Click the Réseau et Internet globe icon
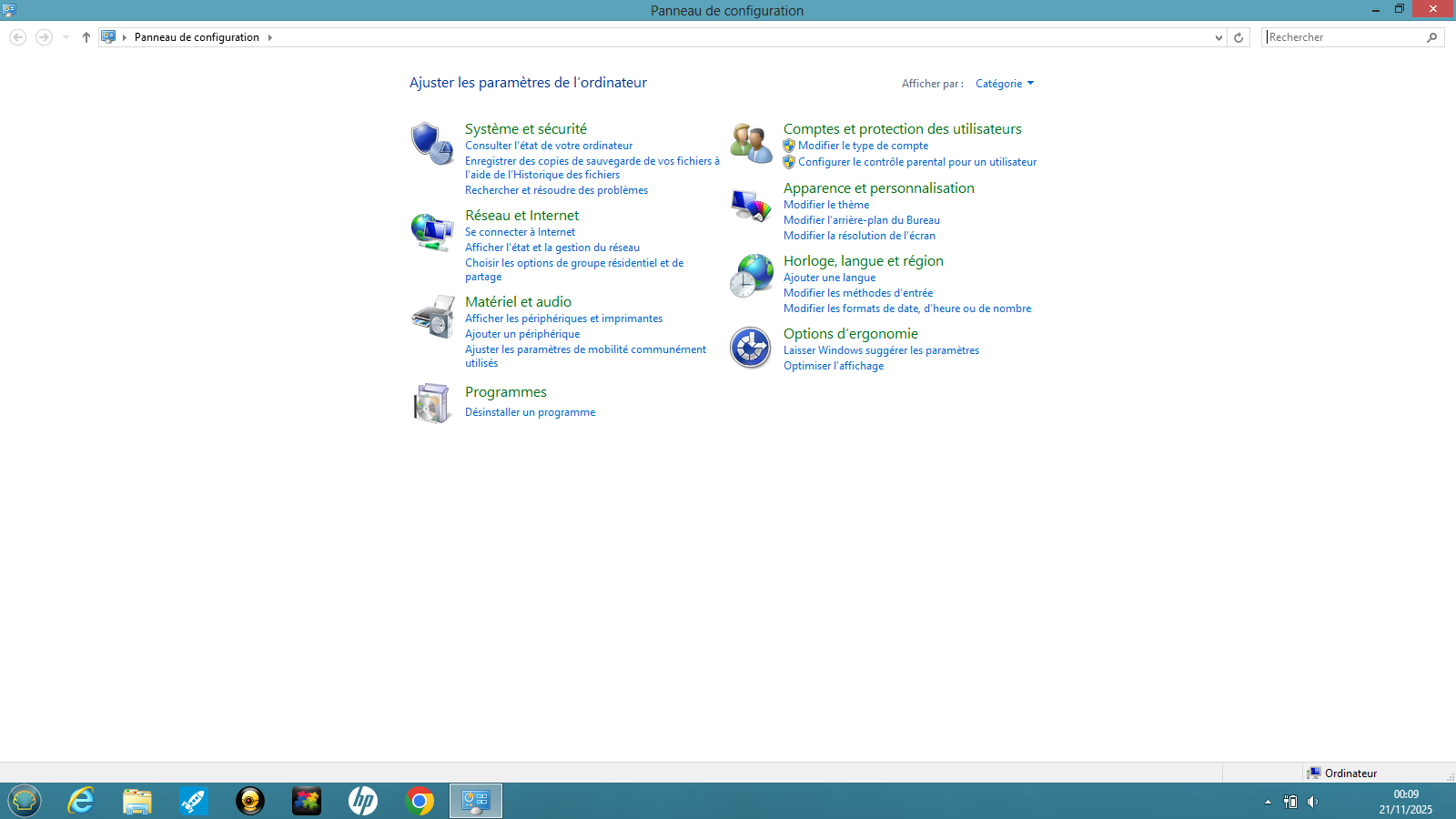 (x=431, y=231)
